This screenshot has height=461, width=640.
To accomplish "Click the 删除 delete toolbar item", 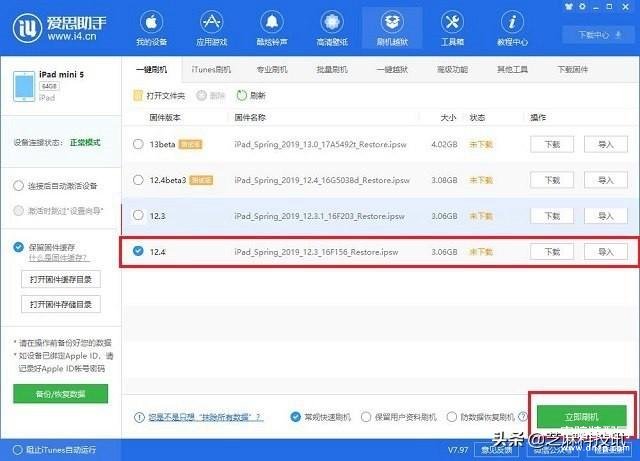I will pyautogui.click(x=211, y=96).
